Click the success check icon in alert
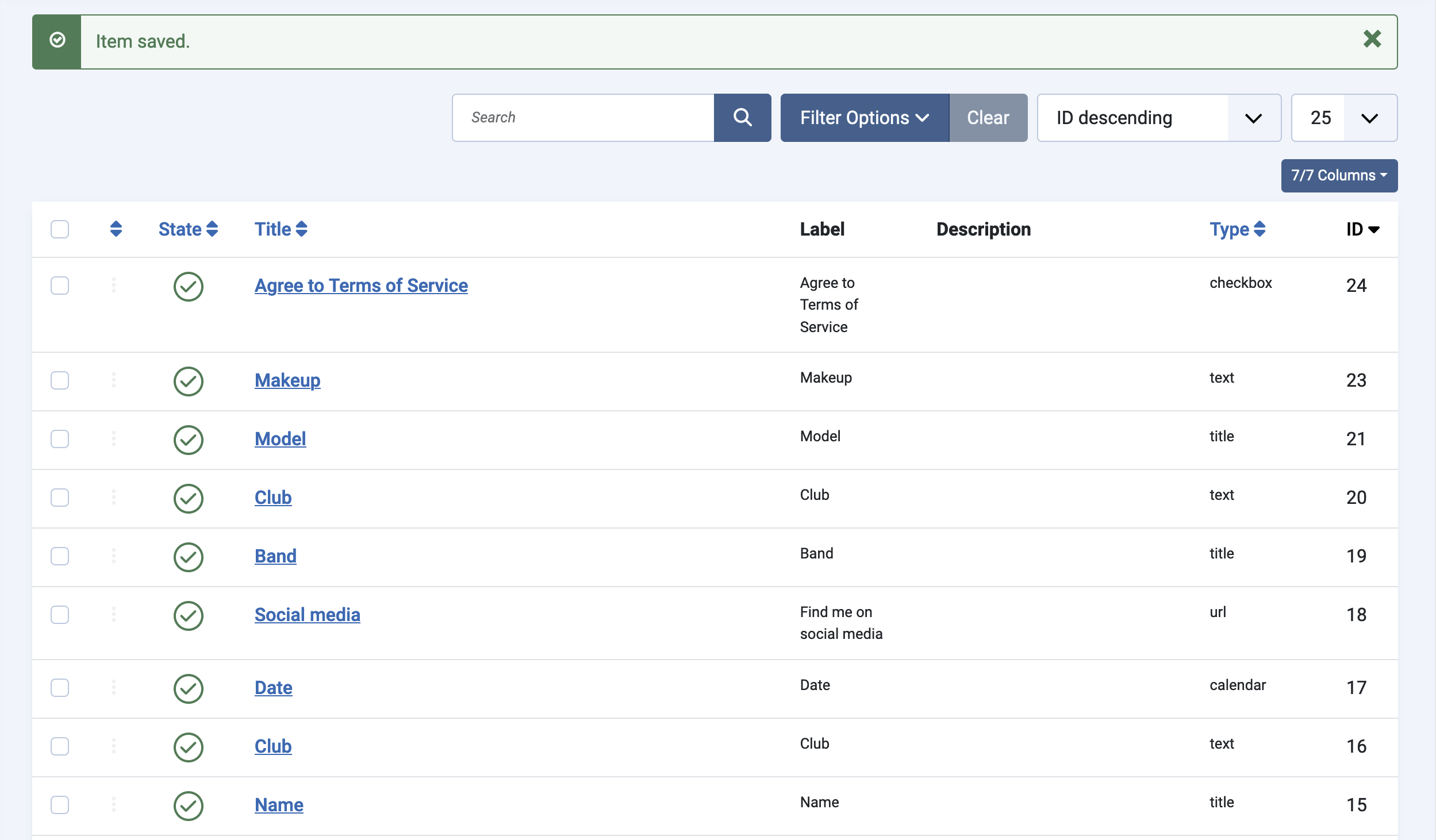This screenshot has height=840, width=1436. 57,40
